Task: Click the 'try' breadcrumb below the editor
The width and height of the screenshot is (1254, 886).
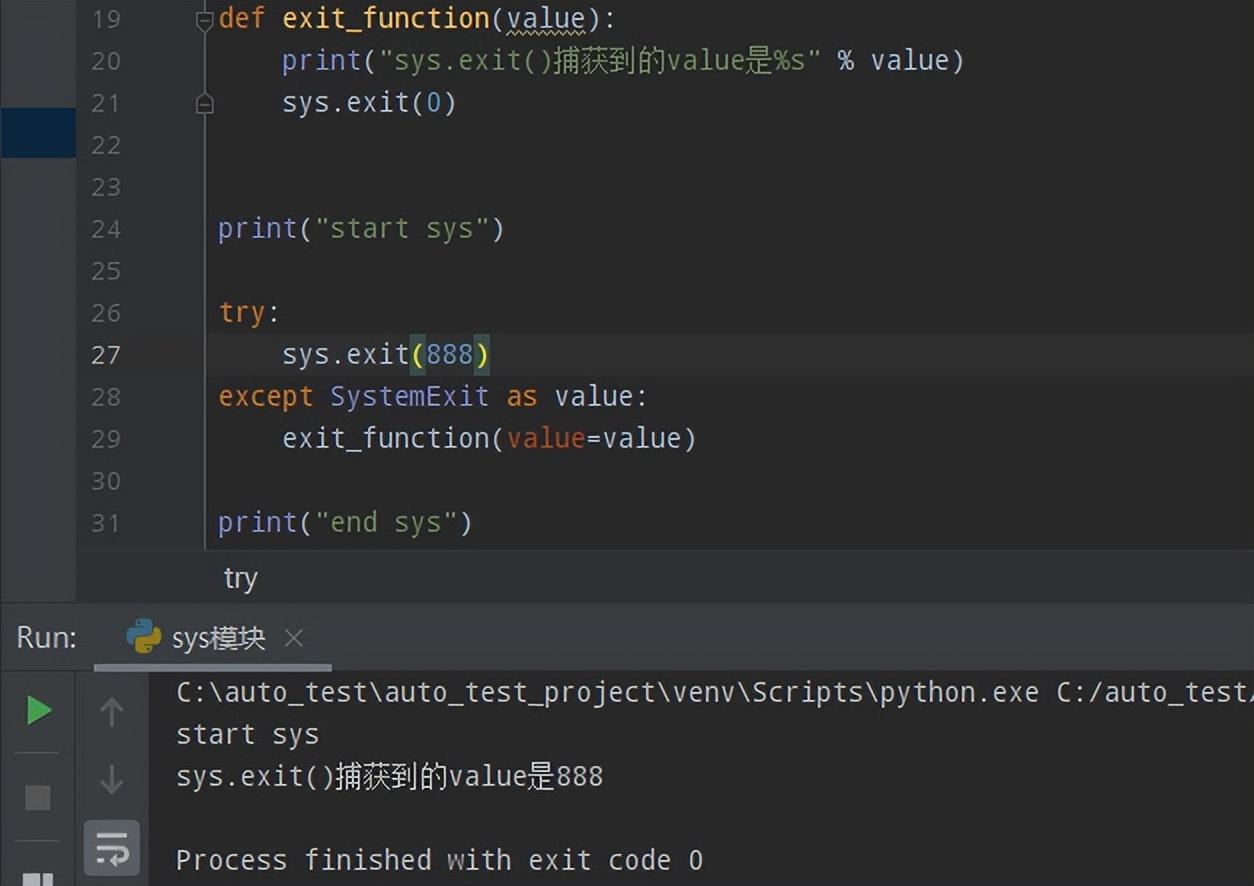Action: (x=240, y=578)
